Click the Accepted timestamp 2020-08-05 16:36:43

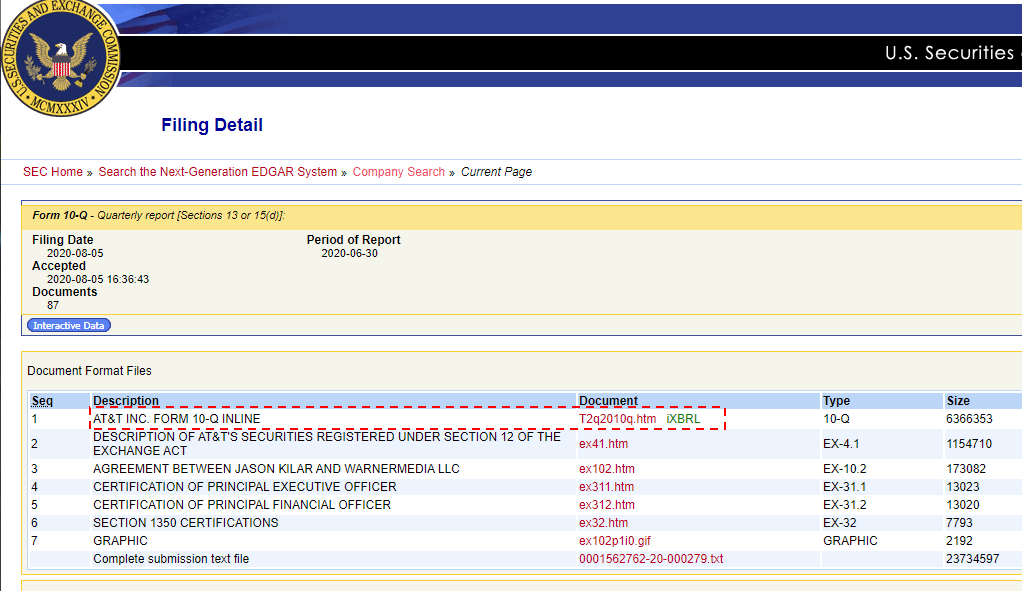pos(98,280)
